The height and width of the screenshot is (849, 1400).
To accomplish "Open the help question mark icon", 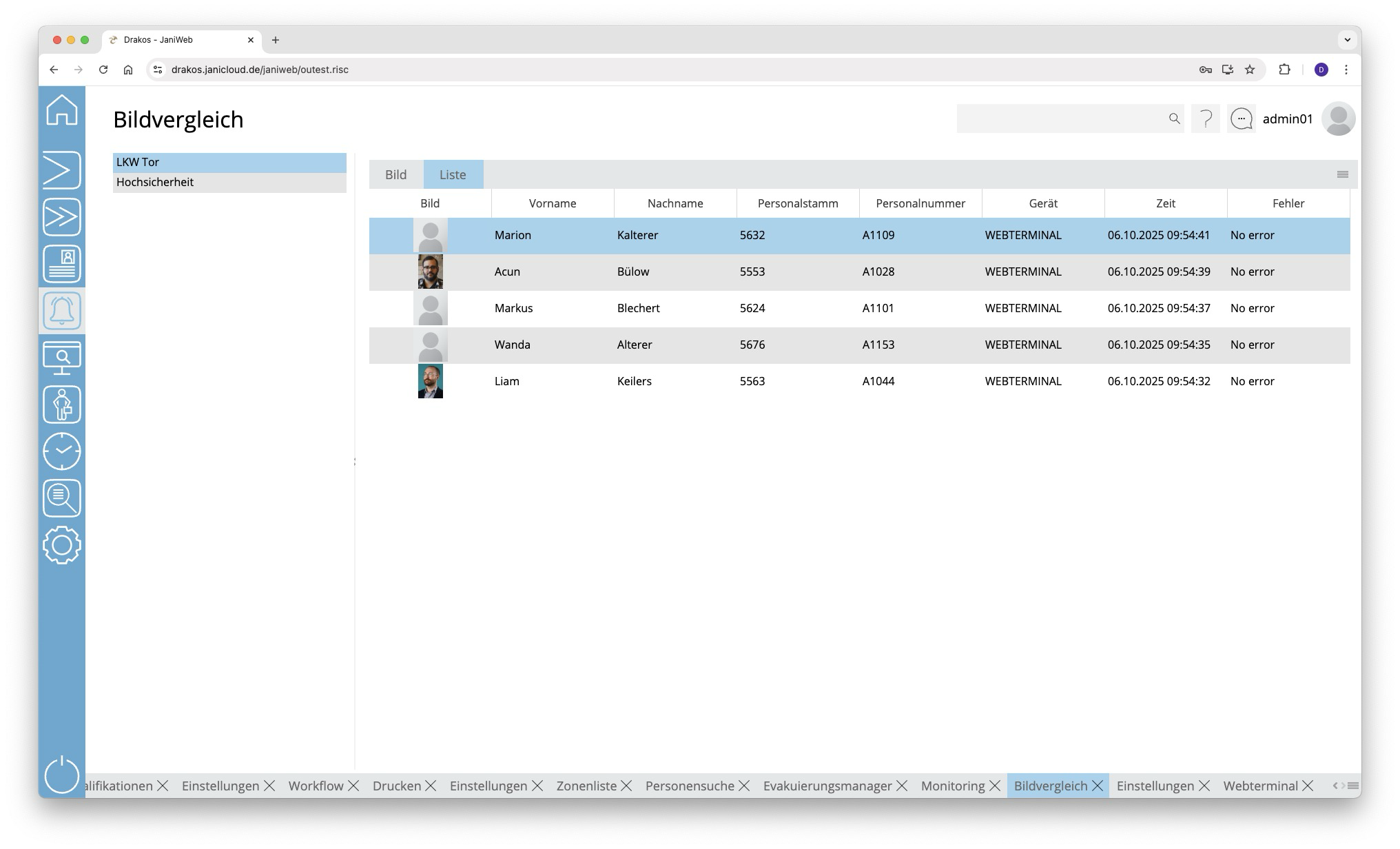I will pos(1206,119).
